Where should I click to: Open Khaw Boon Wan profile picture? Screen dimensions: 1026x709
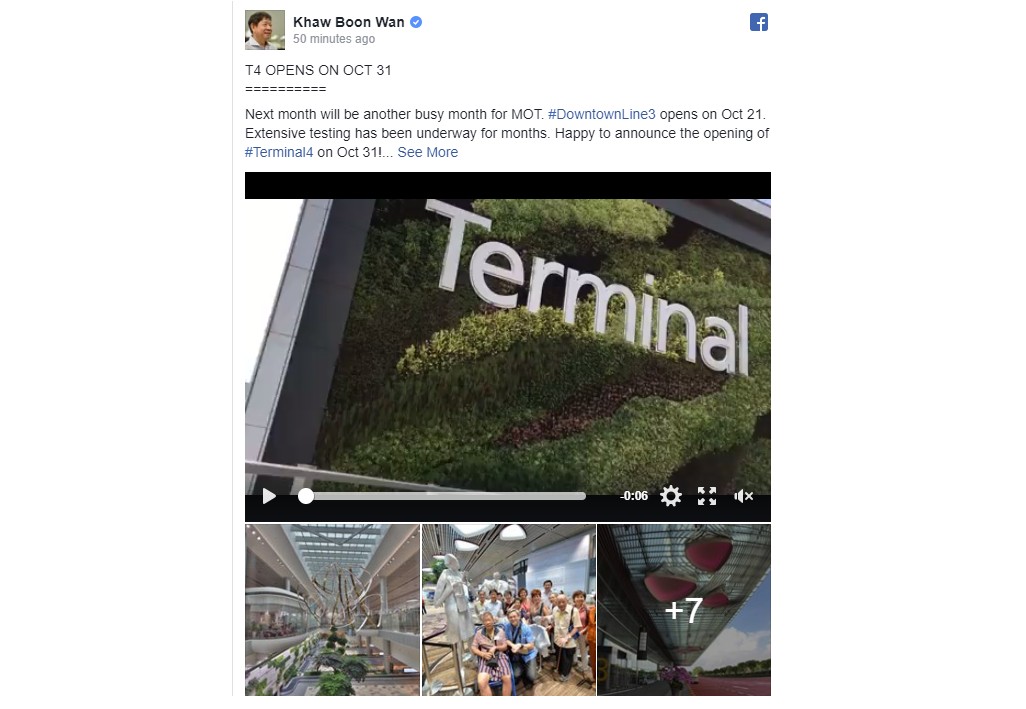click(265, 30)
